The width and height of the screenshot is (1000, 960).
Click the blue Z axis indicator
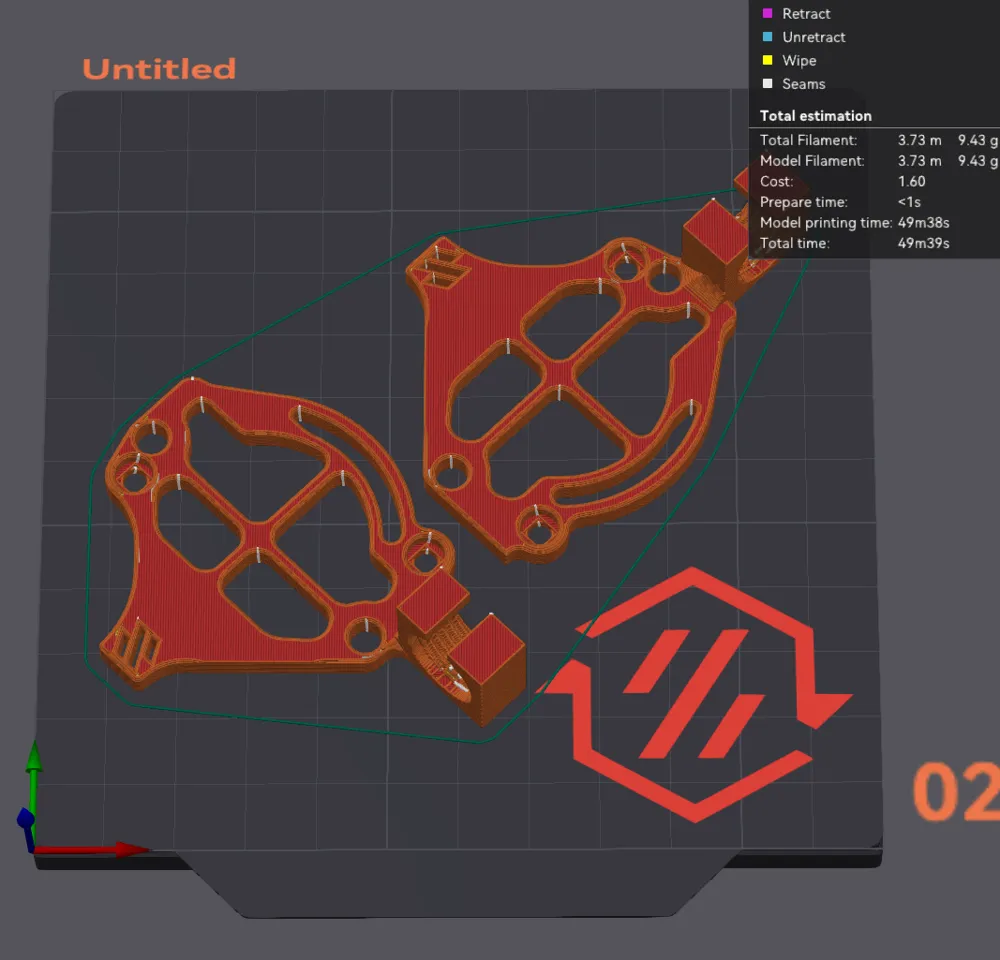click(x=26, y=818)
